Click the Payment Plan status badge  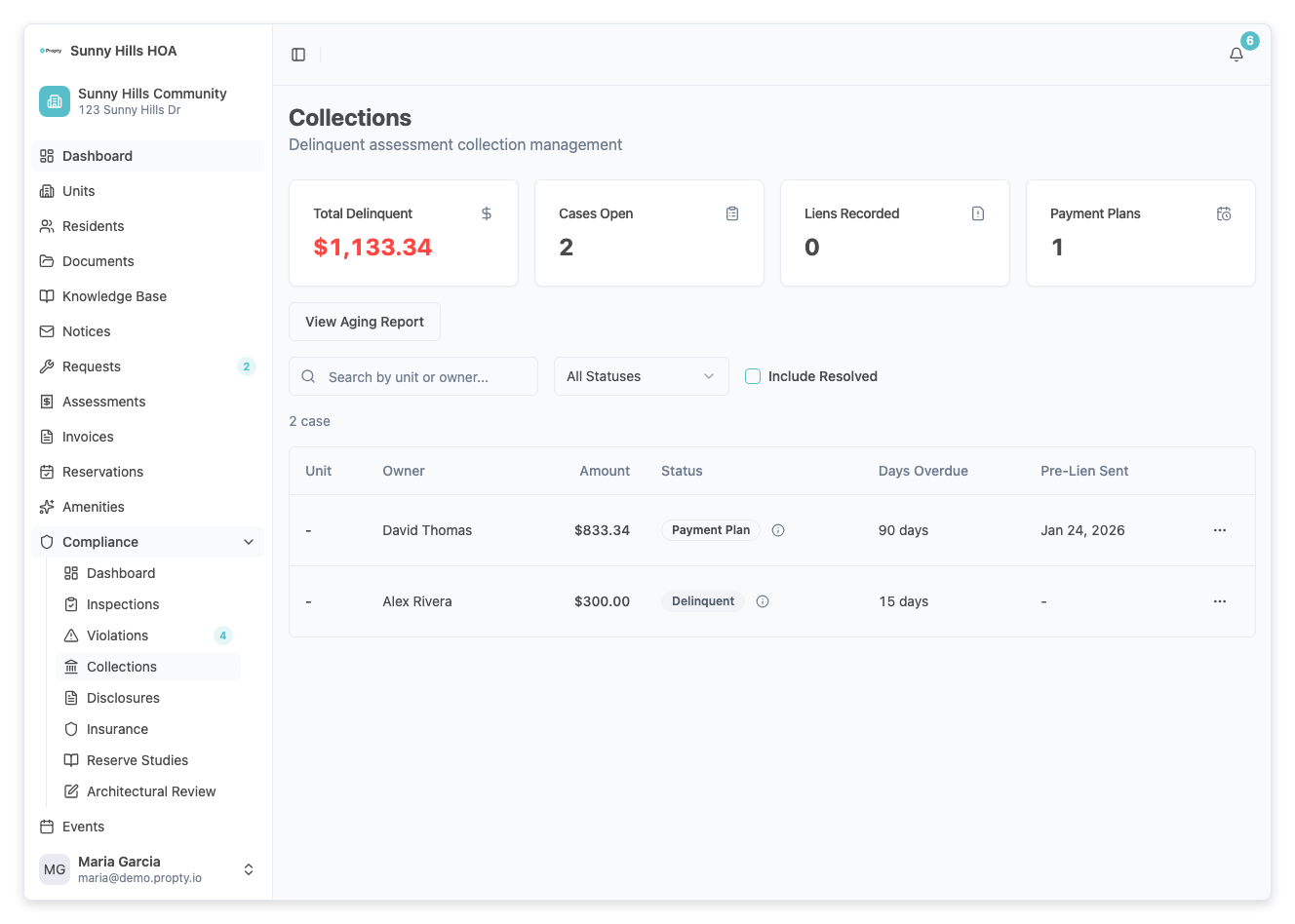click(x=710, y=530)
